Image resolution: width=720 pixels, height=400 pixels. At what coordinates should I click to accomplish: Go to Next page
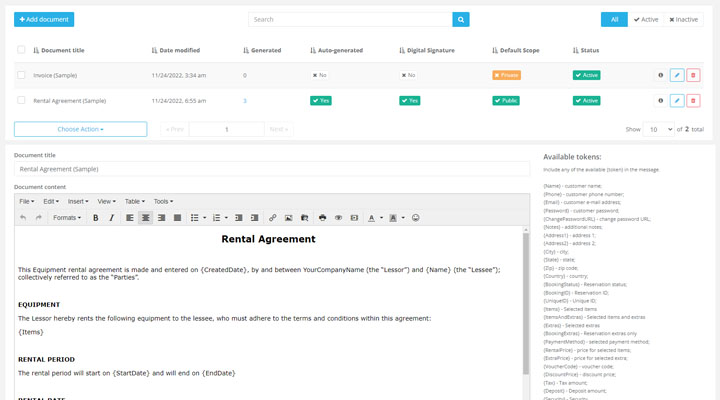tap(278, 130)
